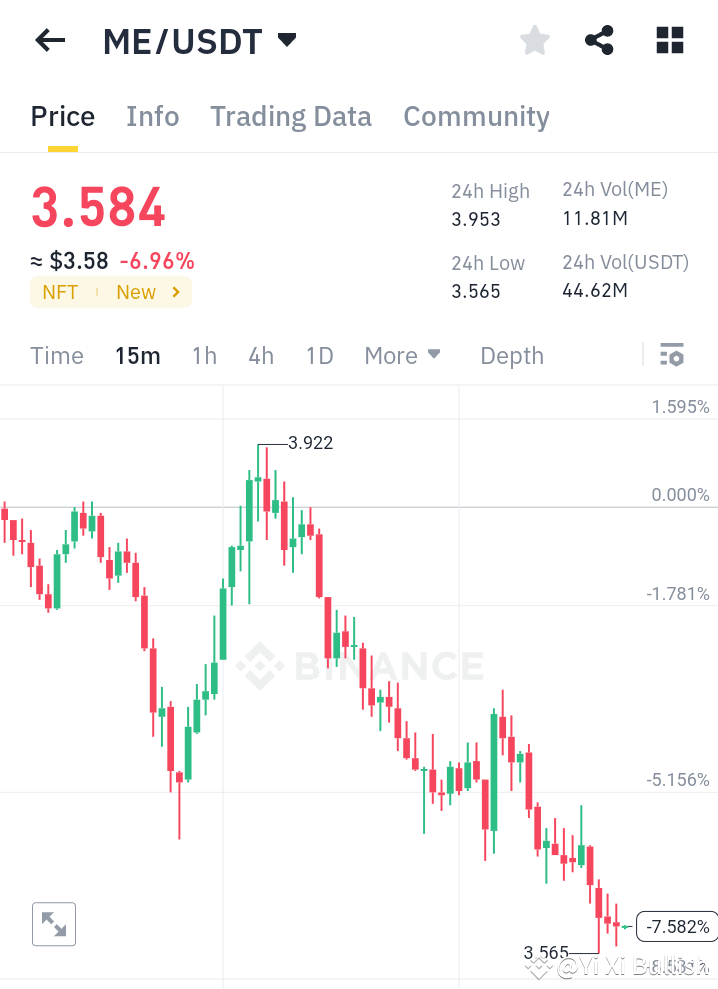Open the ME/USDT pair selector dropdown
The width and height of the screenshot is (718, 989).
coord(199,40)
